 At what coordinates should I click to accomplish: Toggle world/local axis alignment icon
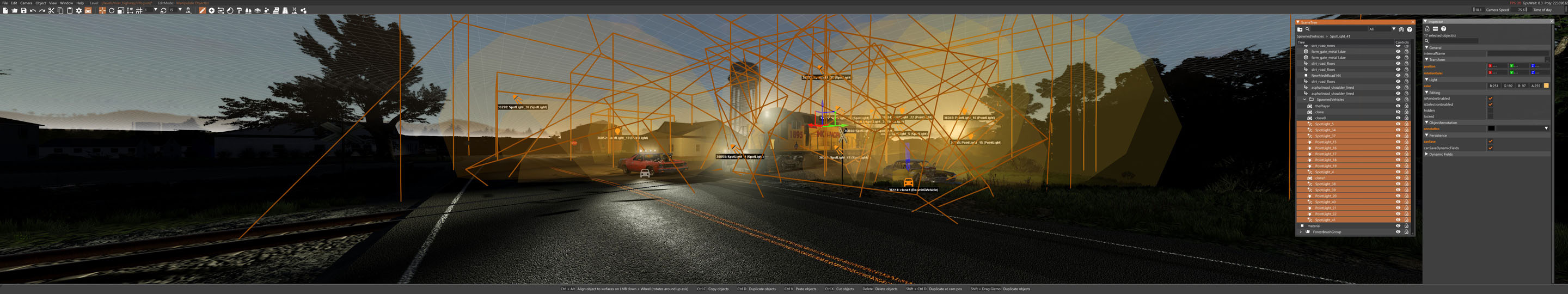click(130, 10)
